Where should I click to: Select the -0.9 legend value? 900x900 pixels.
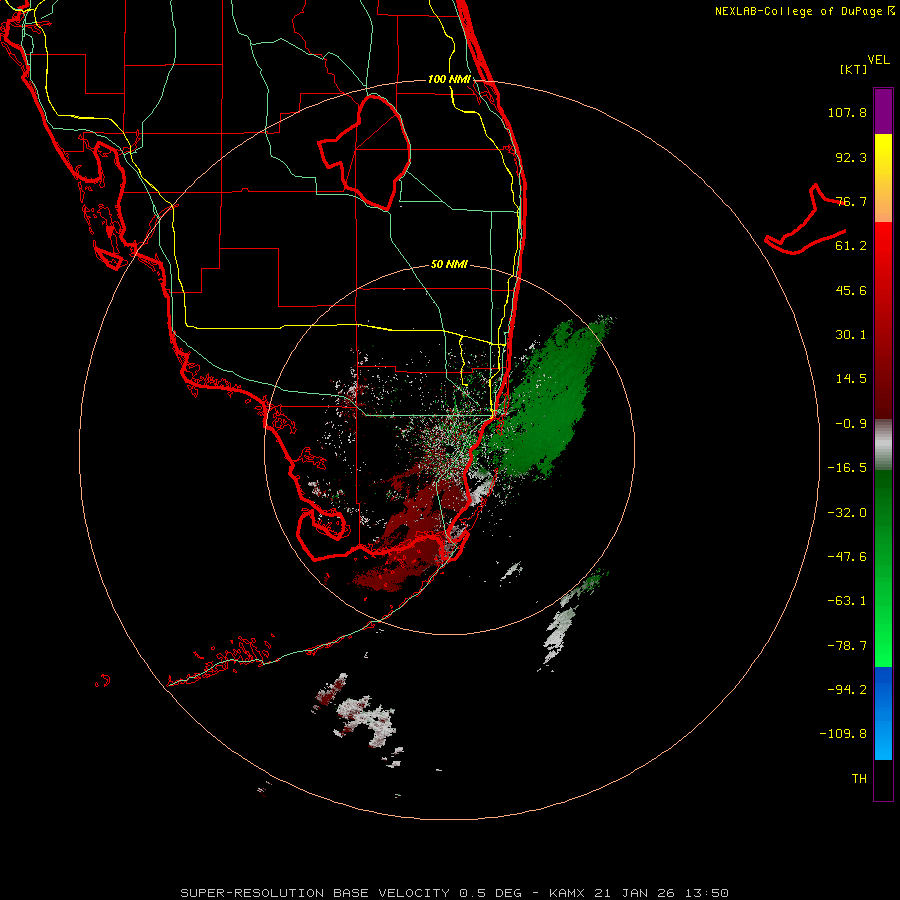tap(851, 424)
